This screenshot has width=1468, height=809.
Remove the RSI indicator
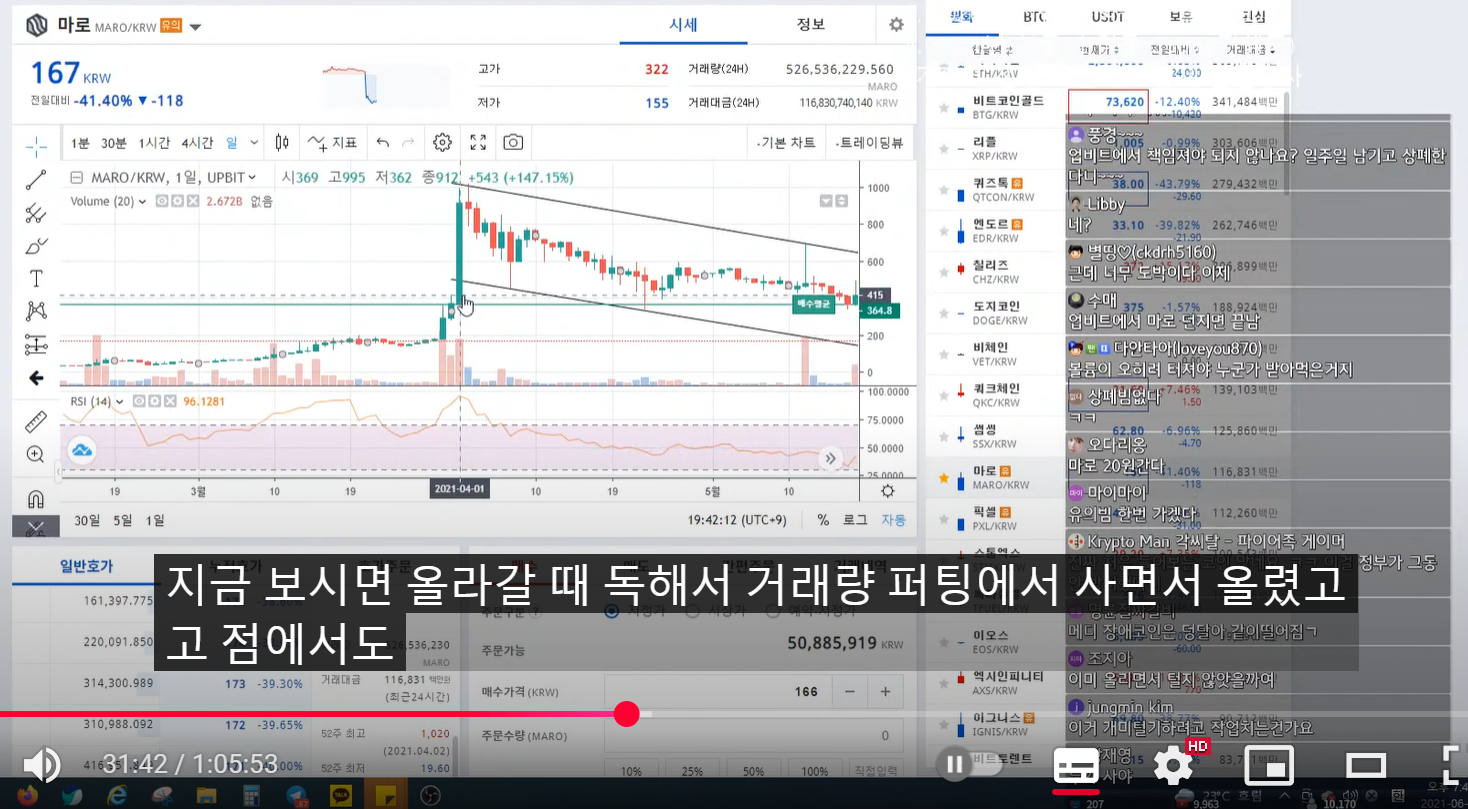click(168, 401)
